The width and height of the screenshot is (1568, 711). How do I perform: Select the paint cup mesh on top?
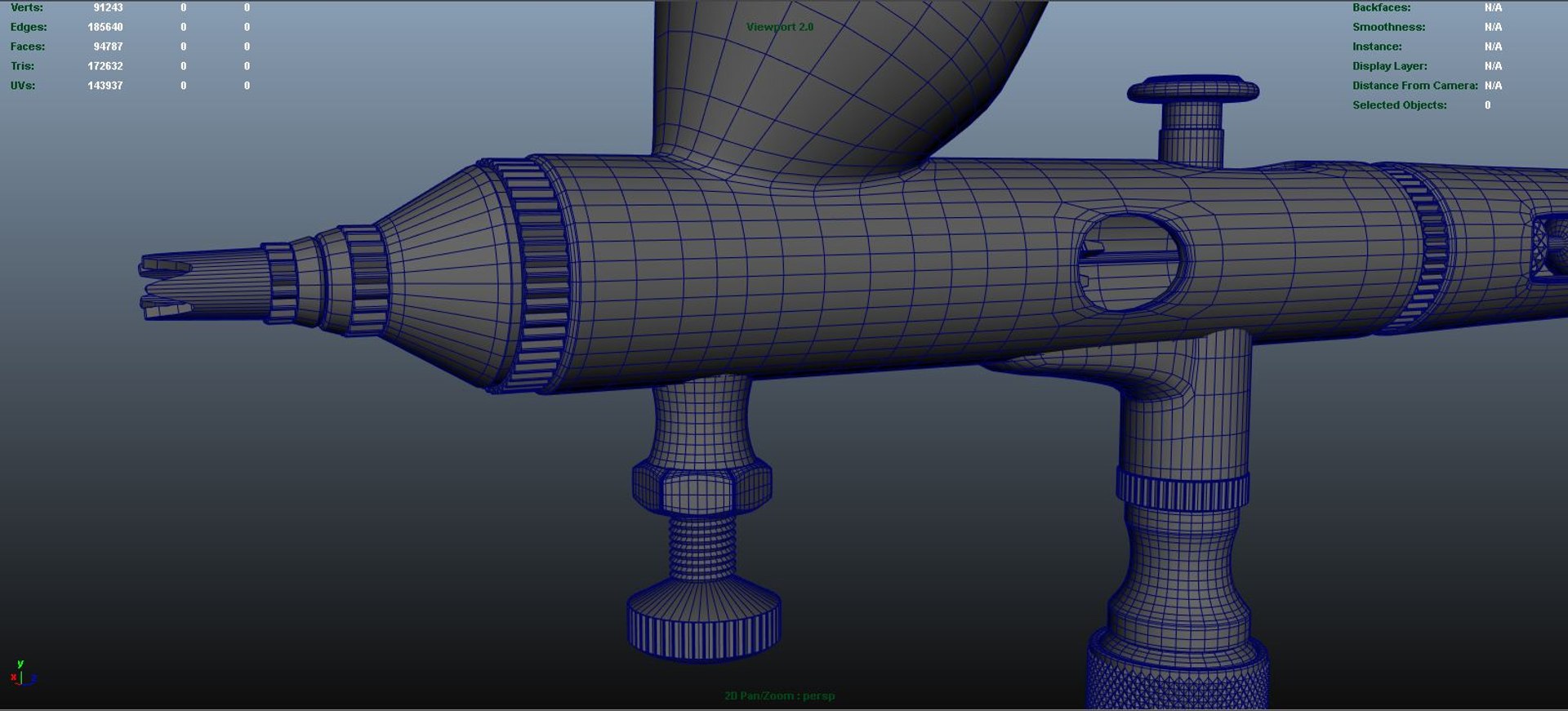841,86
